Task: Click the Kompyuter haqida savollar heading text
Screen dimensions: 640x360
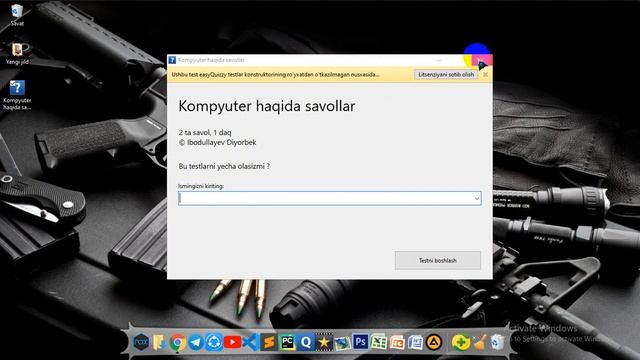Action: coord(267,106)
